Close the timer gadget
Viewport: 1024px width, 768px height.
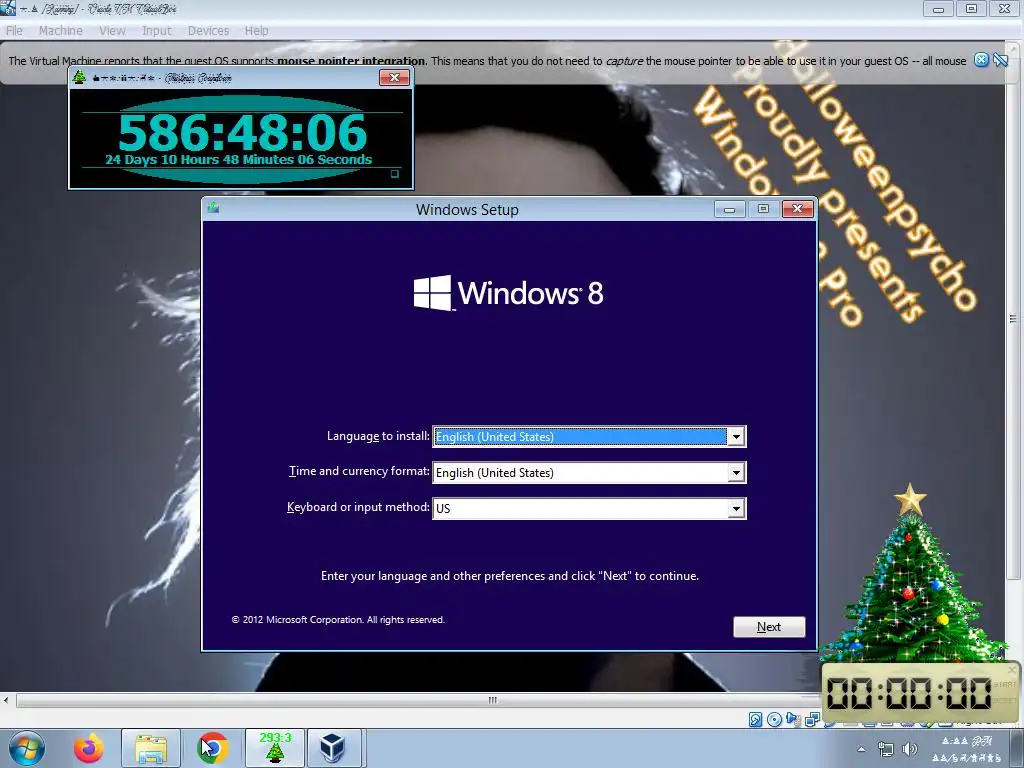click(1012, 669)
